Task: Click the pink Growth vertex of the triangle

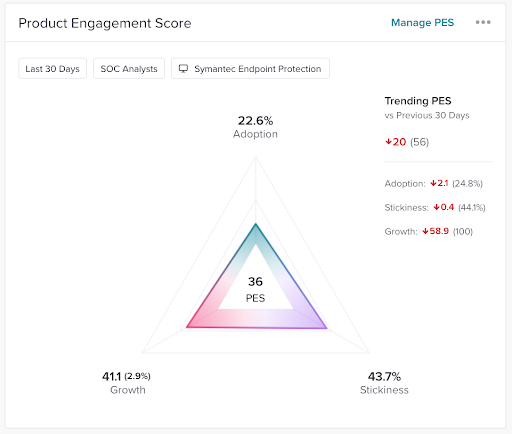Action: (x=187, y=327)
